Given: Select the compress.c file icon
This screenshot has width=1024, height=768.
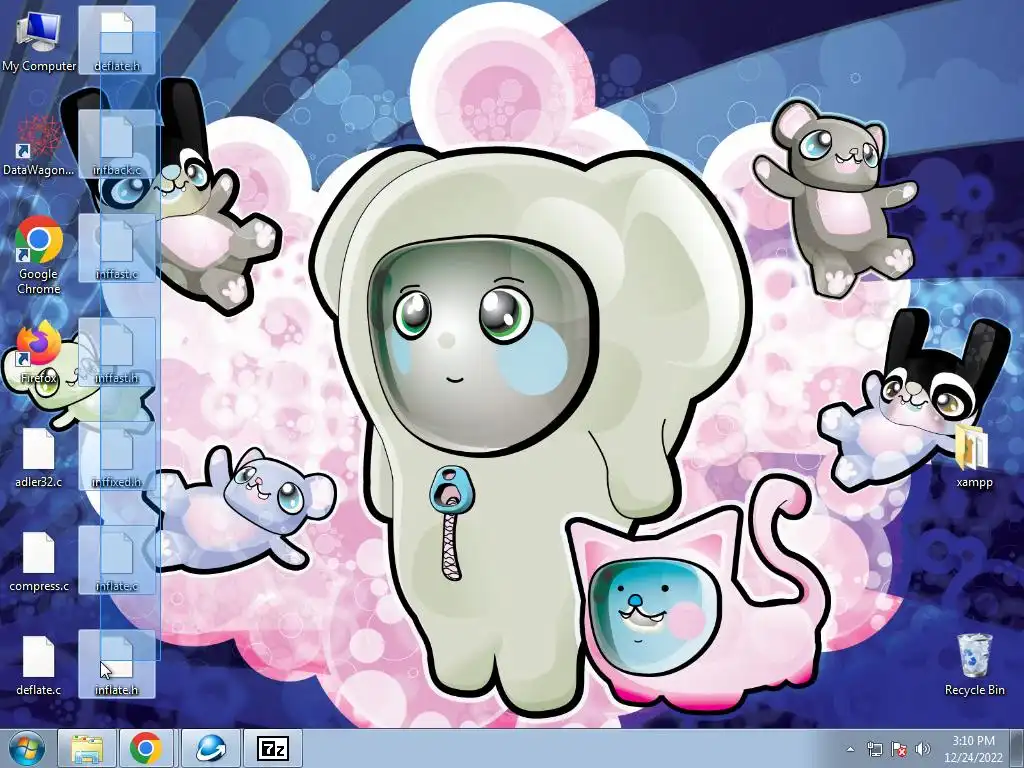Looking at the screenshot, I should point(39,560).
